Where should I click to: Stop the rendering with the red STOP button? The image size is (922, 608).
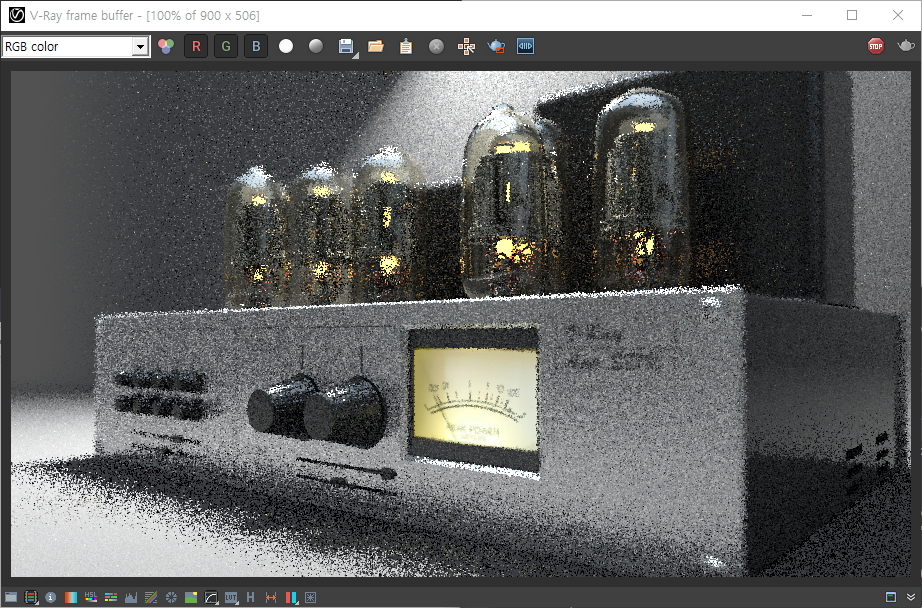[876, 46]
